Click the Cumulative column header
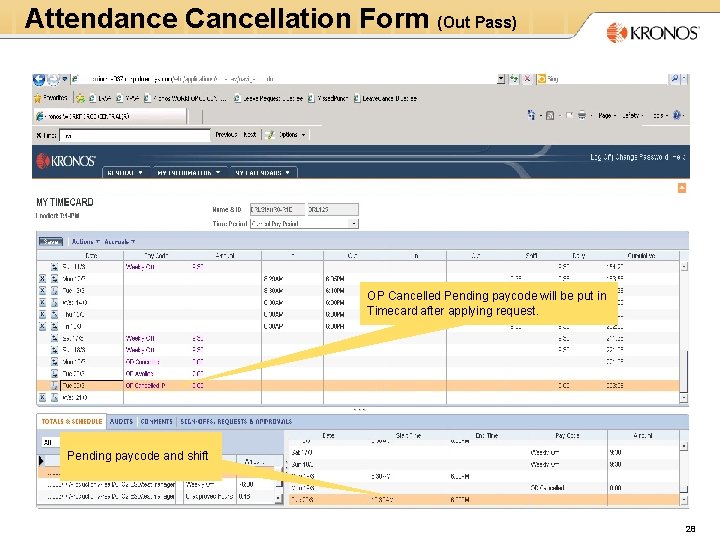Image resolution: width=720 pixels, height=540 pixels. (641, 256)
